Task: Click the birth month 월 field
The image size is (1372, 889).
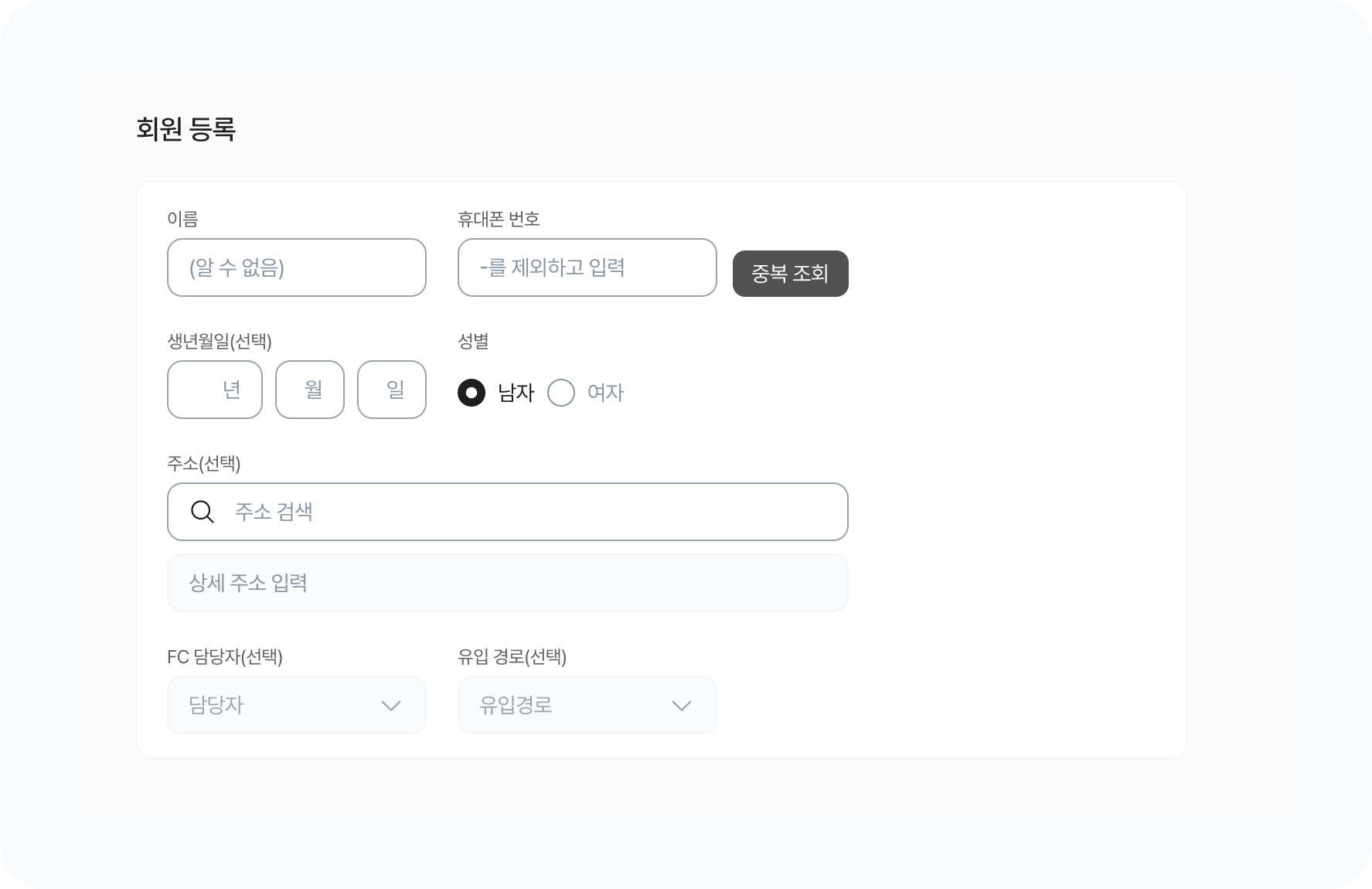Action: 310,390
